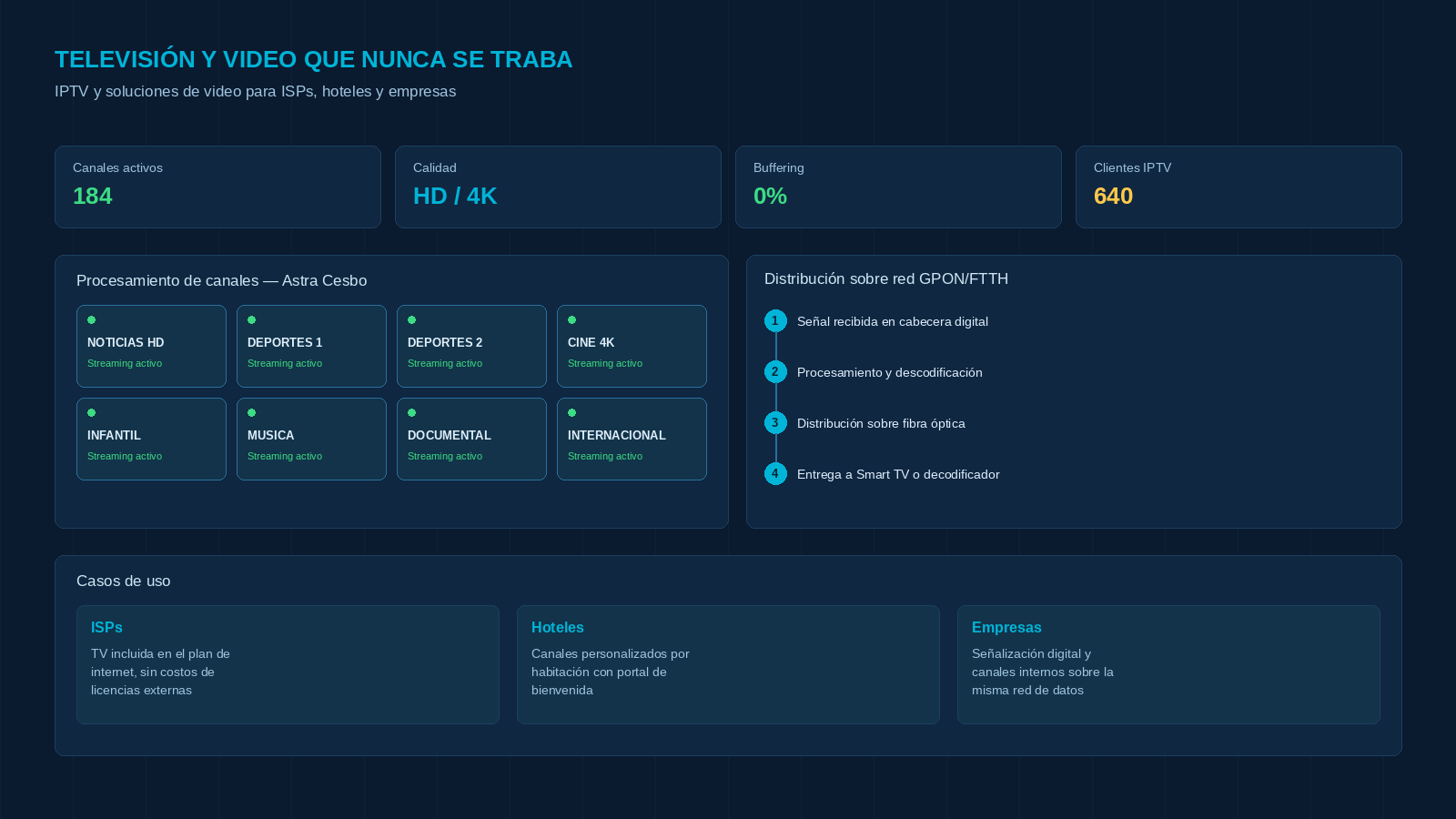Screen dimensions: 1456x819
Task: Open the Empresas use case card
Action: (1168, 664)
